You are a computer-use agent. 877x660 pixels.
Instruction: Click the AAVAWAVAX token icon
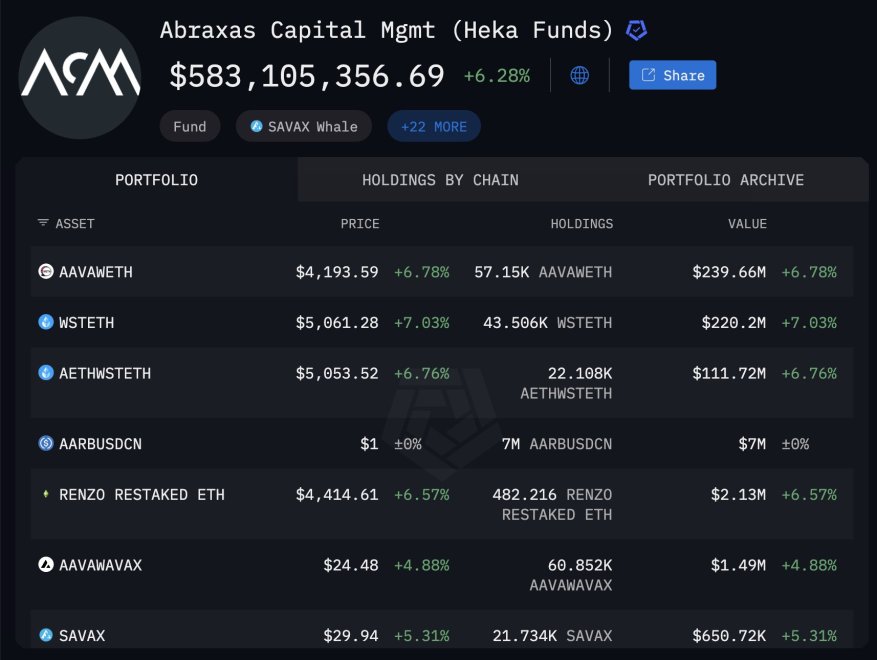45,565
